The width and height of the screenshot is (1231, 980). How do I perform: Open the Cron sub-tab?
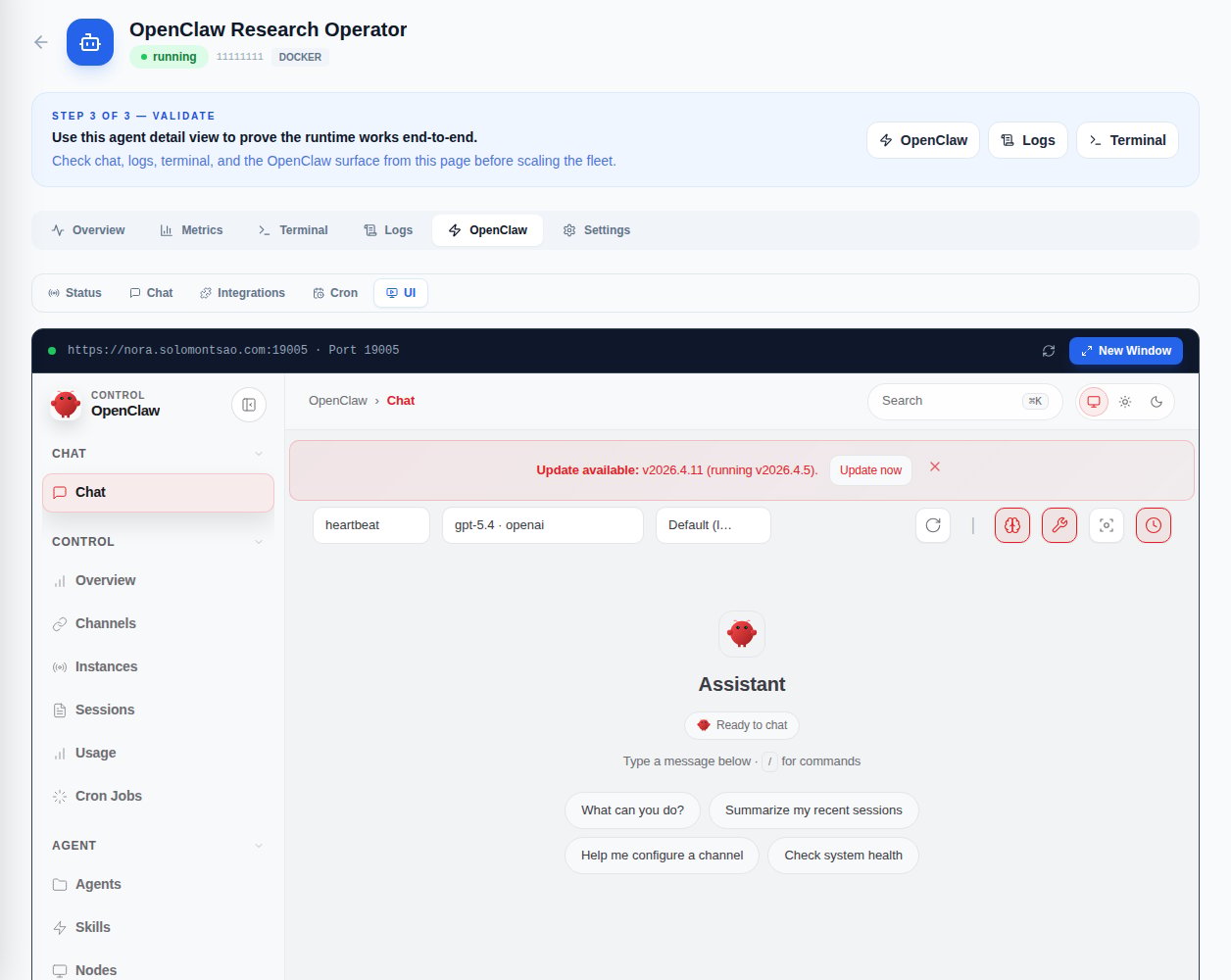335,293
